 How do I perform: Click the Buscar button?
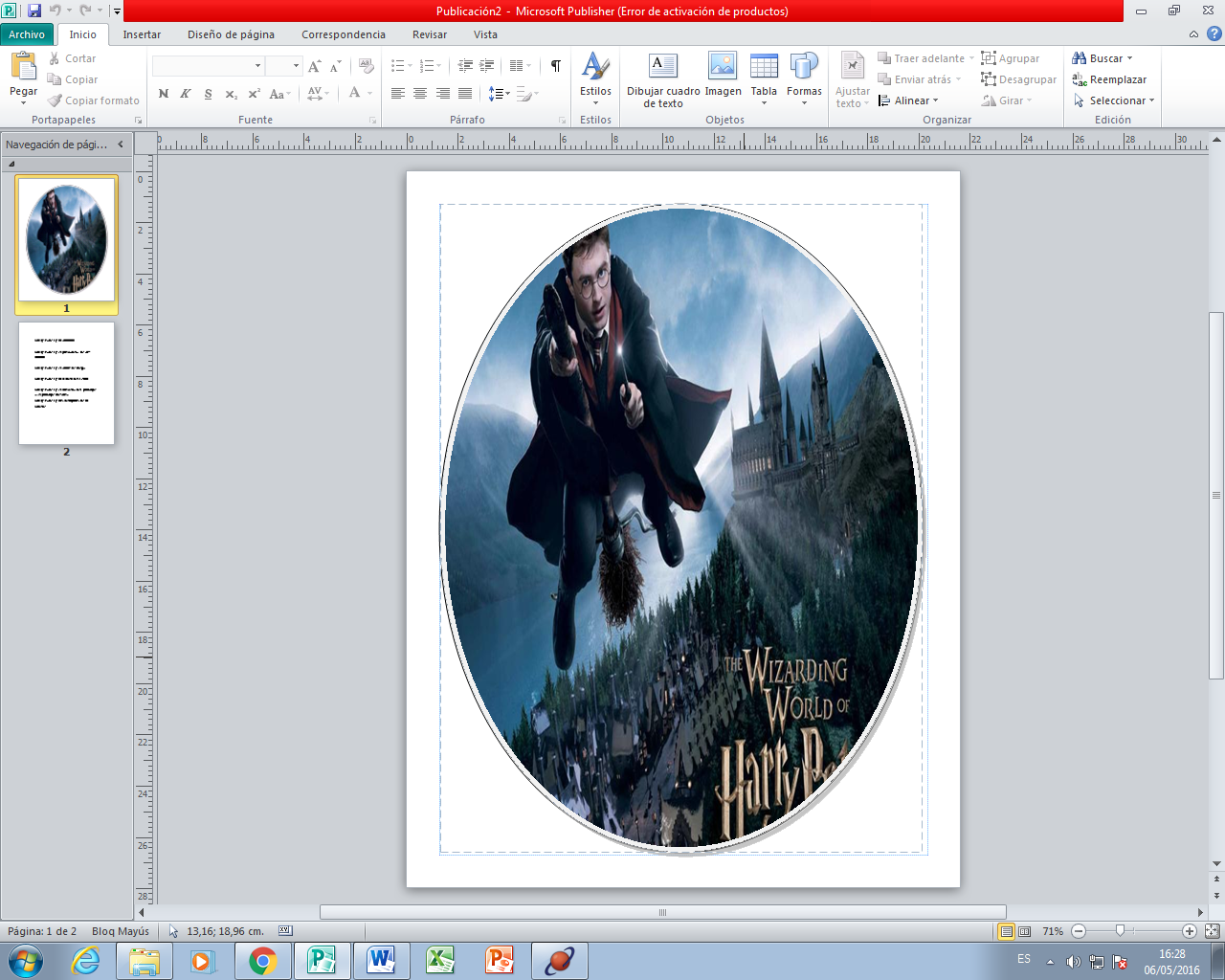point(1102,58)
